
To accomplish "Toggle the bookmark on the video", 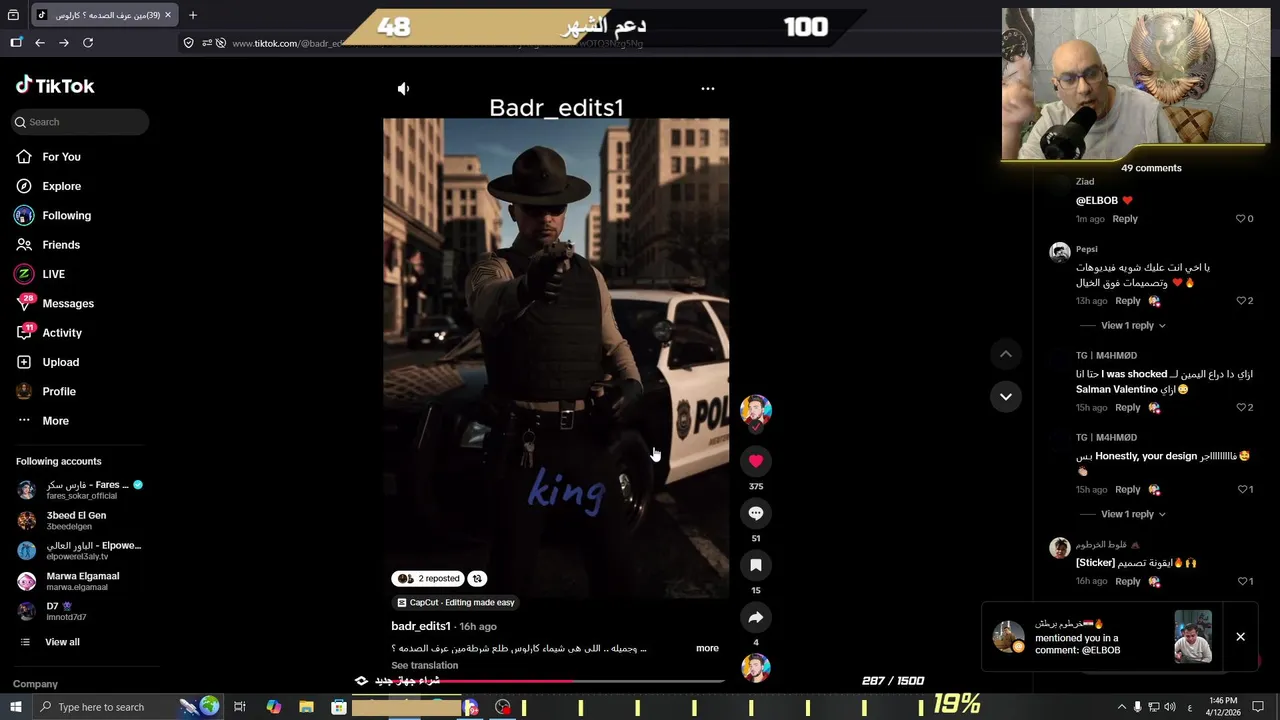I will [x=756, y=565].
